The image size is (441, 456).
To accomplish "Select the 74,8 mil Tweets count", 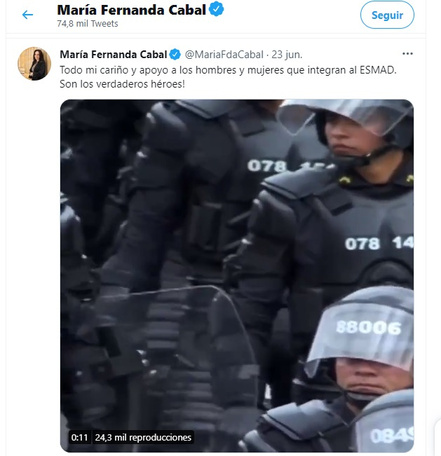I will pyautogui.click(x=87, y=24).
